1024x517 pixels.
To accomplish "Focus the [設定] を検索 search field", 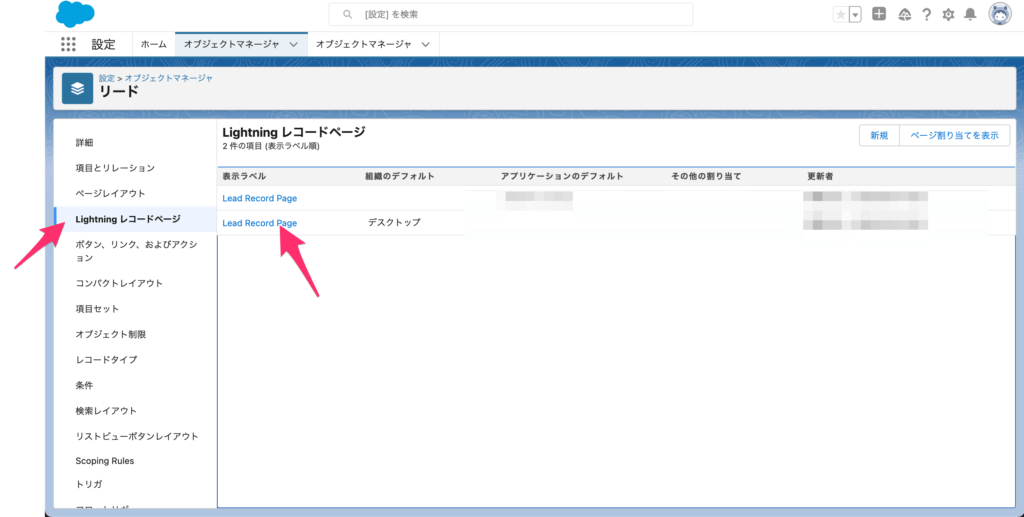I will [x=511, y=14].
